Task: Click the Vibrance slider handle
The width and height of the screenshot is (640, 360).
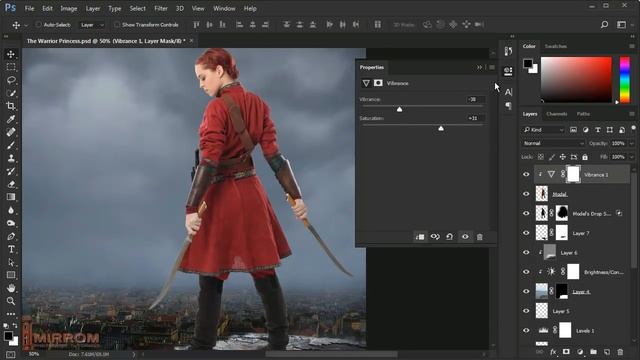Action: (x=400, y=109)
